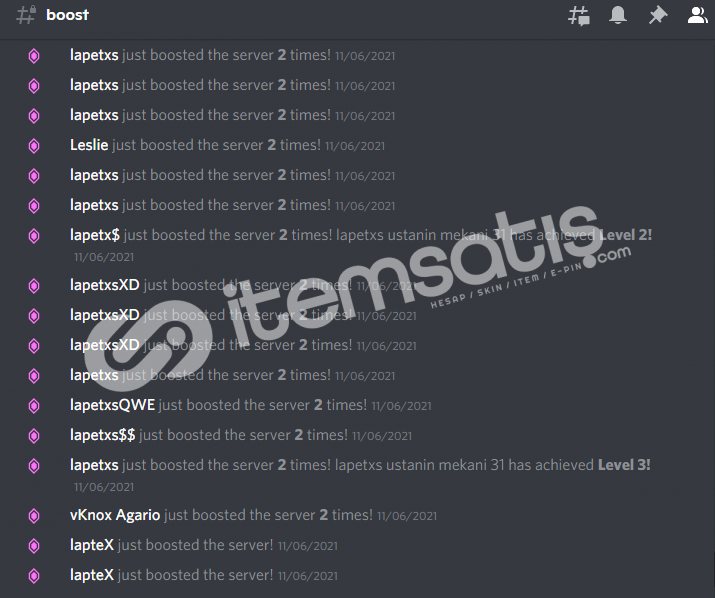Toggle the notification bell for boost channel
The width and height of the screenshot is (715, 598).
(x=618, y=15)
